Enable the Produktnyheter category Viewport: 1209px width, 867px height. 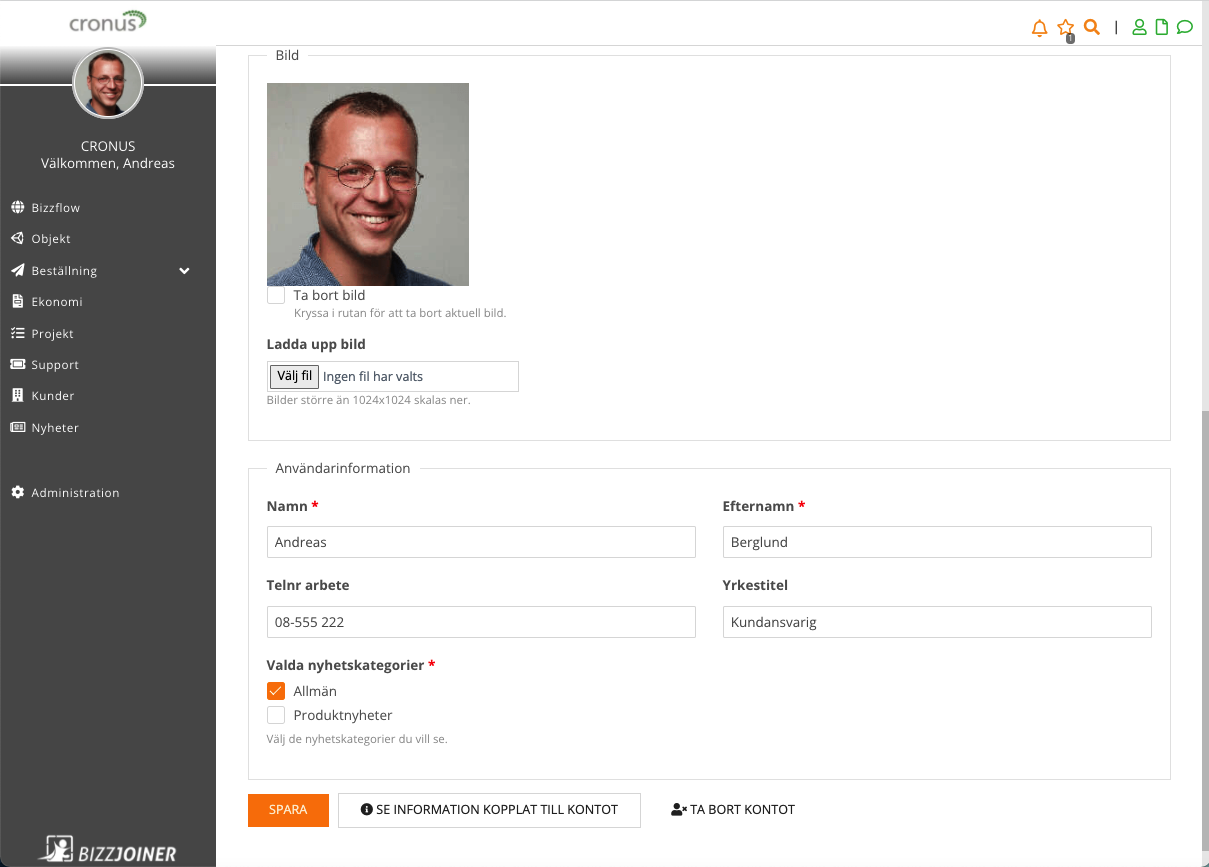click(275, 714)
